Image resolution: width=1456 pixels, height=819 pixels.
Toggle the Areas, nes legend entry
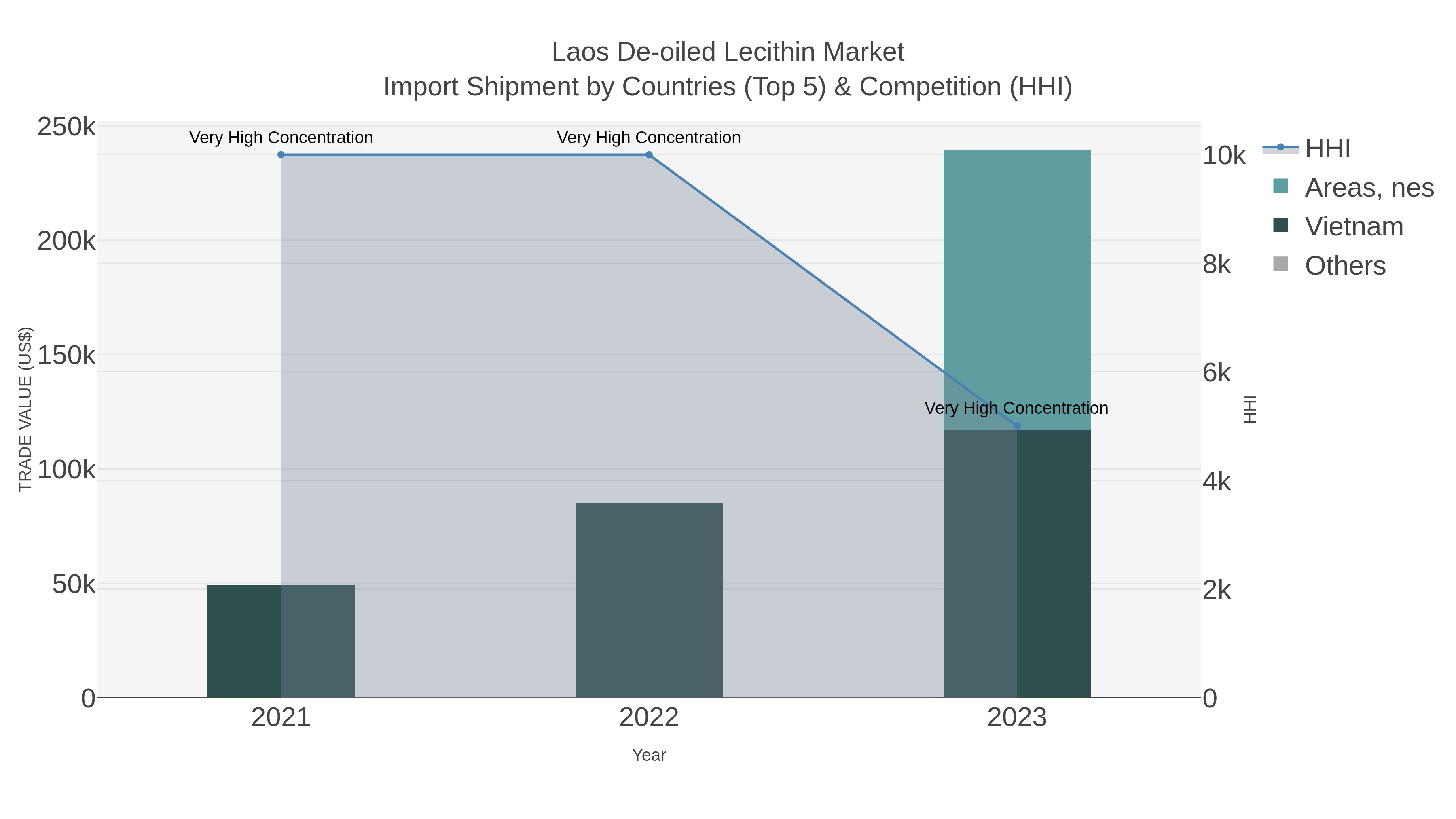(1353, 188)
